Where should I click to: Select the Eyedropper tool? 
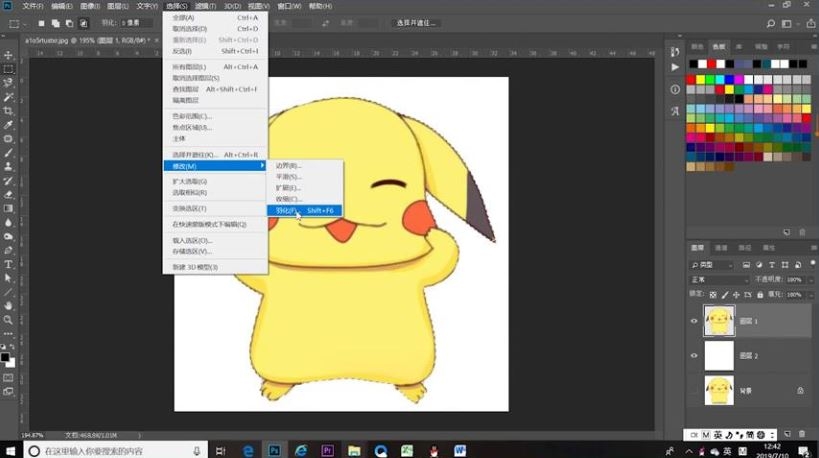pos(8,125)
